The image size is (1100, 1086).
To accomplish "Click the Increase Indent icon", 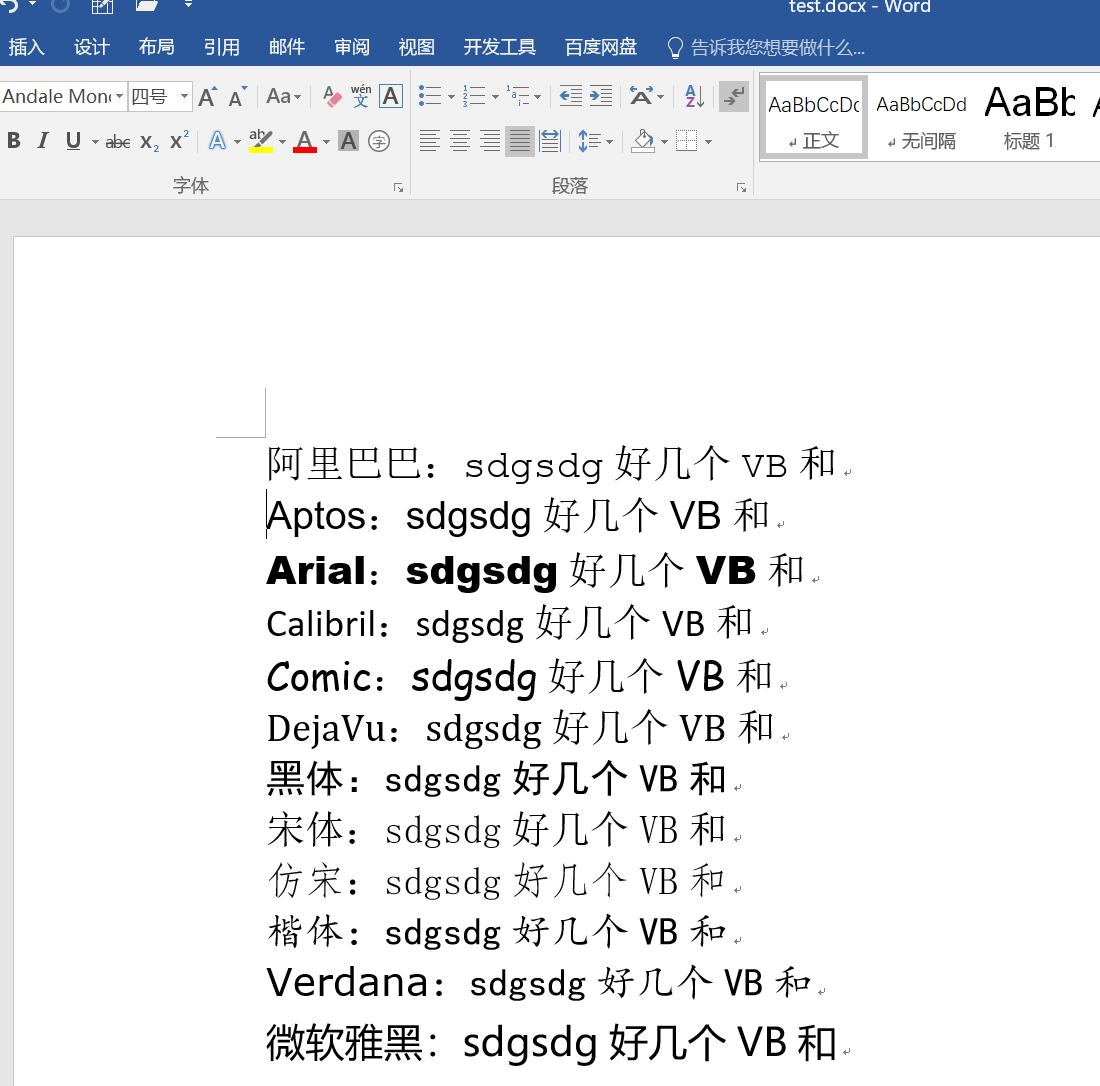I will [601, 96].
